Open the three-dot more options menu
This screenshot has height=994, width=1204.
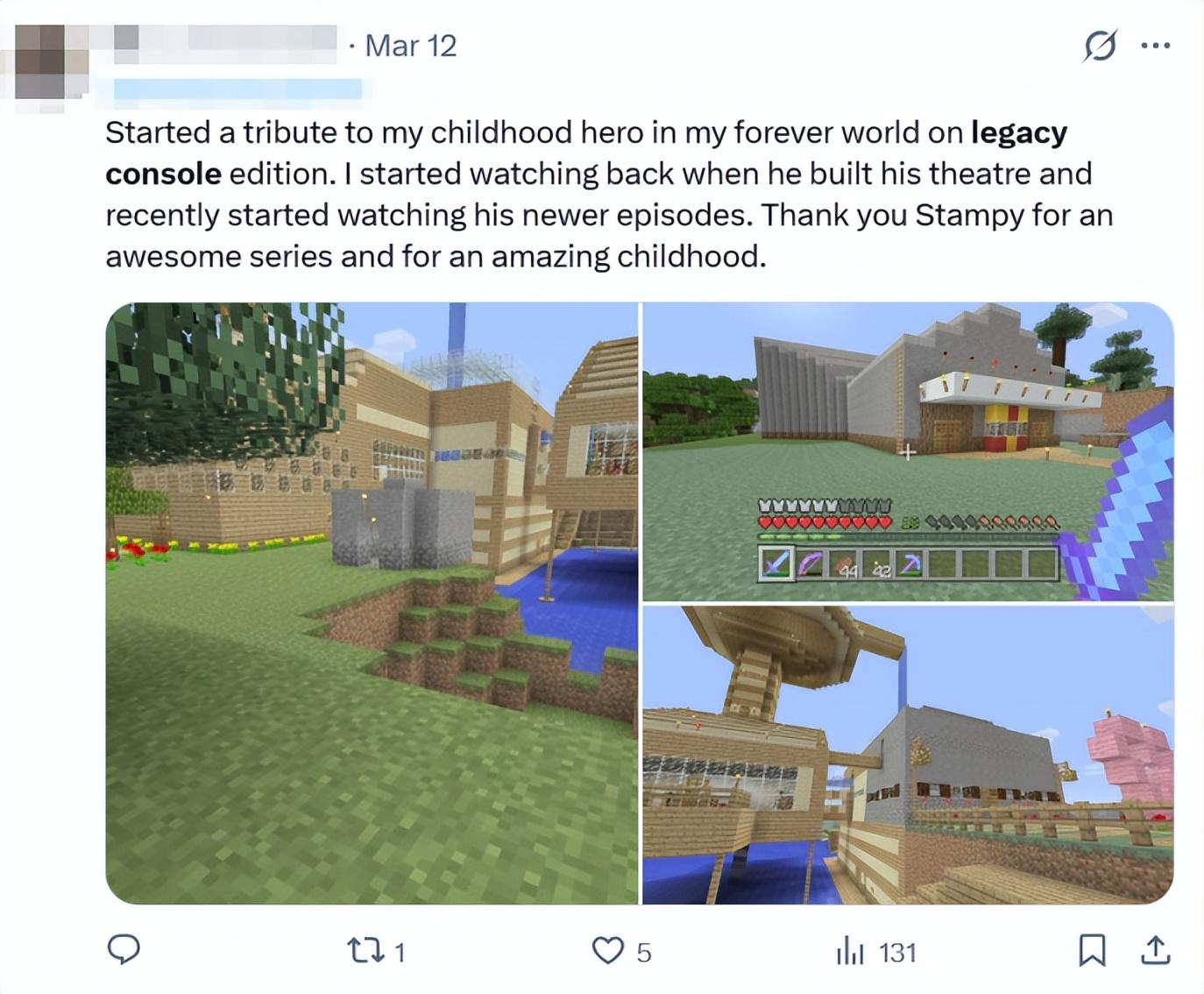[x=1156, y=46]
